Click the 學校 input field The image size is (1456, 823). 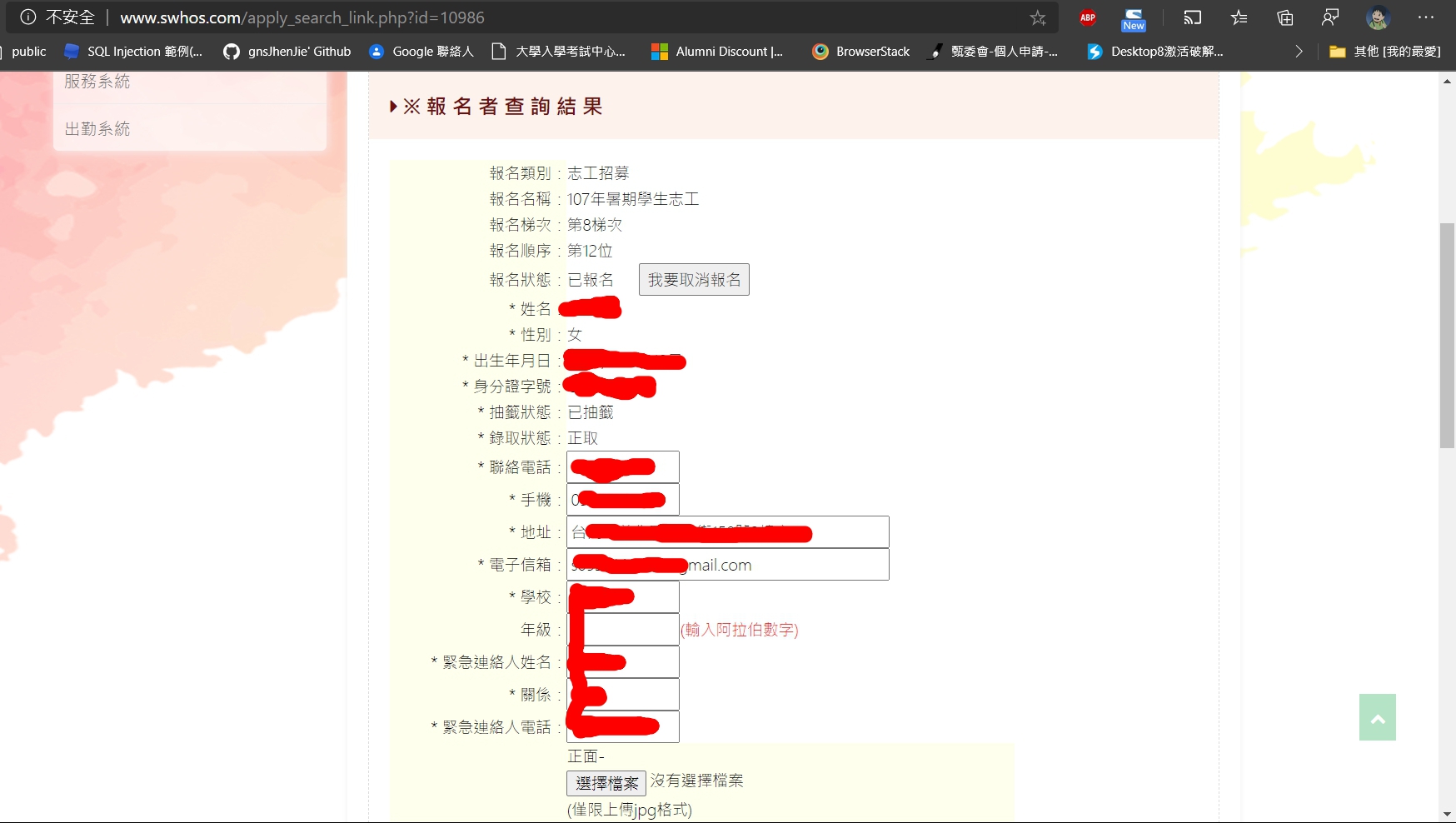click(x=623, y=597)
